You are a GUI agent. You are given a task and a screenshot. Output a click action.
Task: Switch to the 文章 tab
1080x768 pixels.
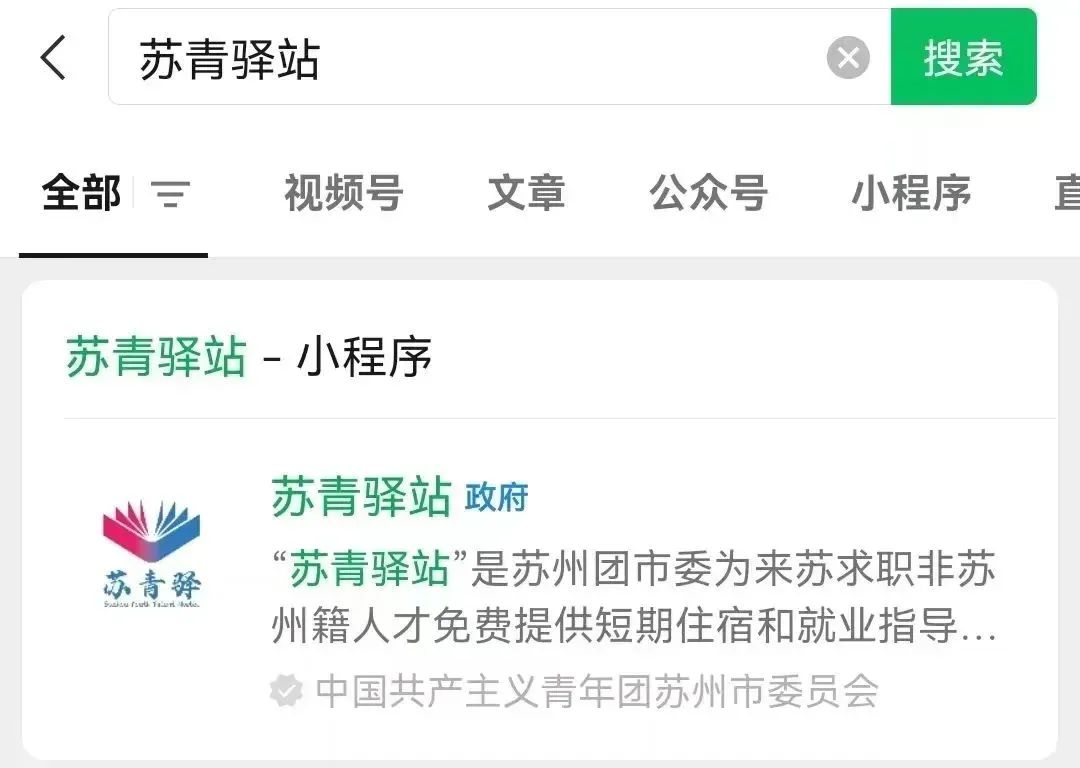[526, 193]
